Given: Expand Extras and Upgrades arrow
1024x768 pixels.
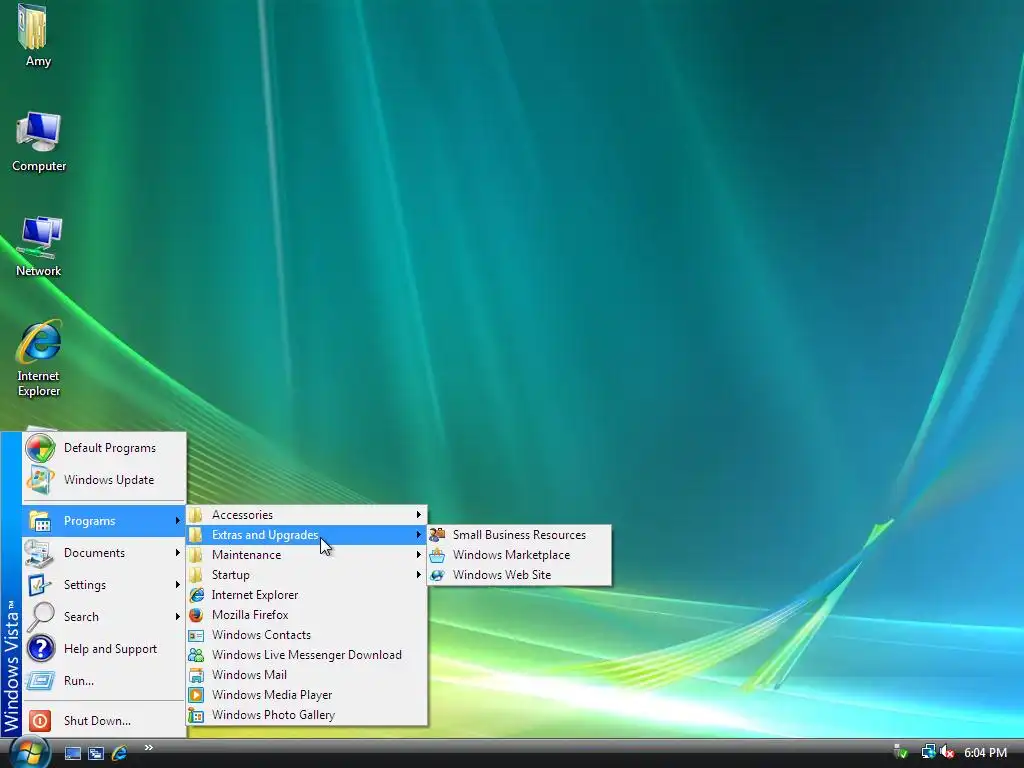Looking at the screenshot, I should 419,536.
